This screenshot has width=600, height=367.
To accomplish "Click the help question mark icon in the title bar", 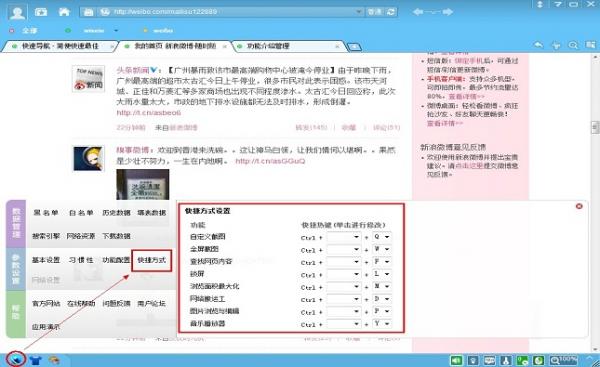I will point(558,4).
